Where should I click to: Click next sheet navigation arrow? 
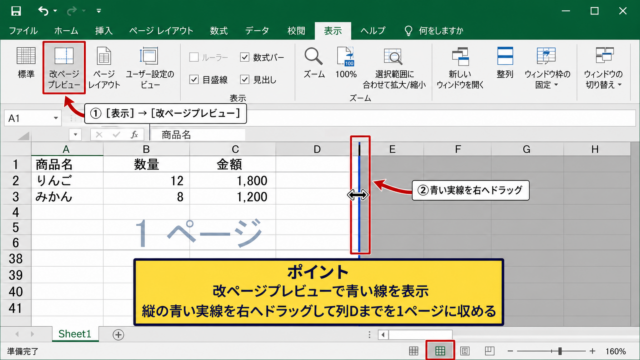coord(32,334)
